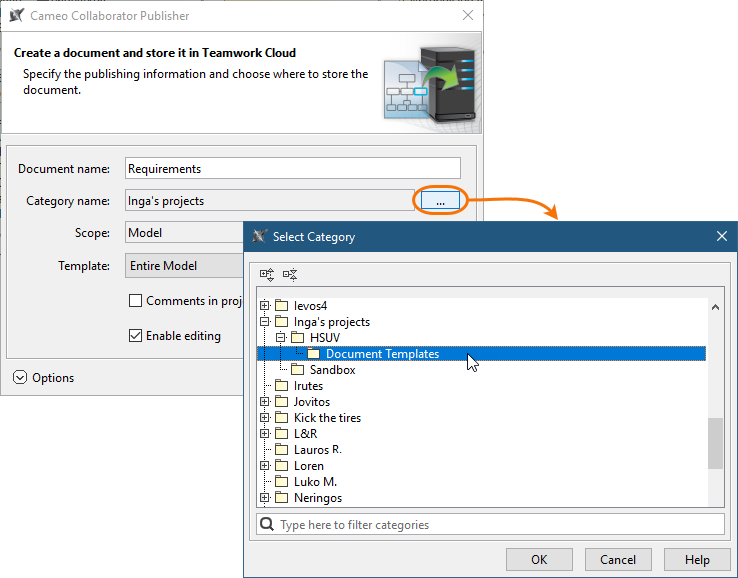The height and width of the screenshot is (578, 738).
Task: Click the Expand All icon in Select Category
Action: click(x=267, y=274)
